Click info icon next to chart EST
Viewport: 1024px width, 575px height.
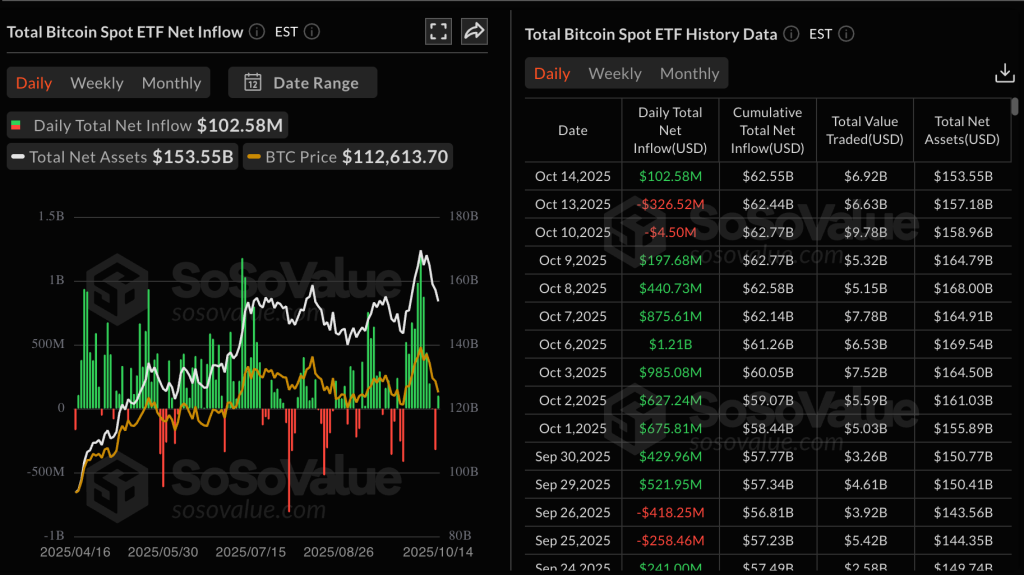pyautogui.click(x=312, y=32)
